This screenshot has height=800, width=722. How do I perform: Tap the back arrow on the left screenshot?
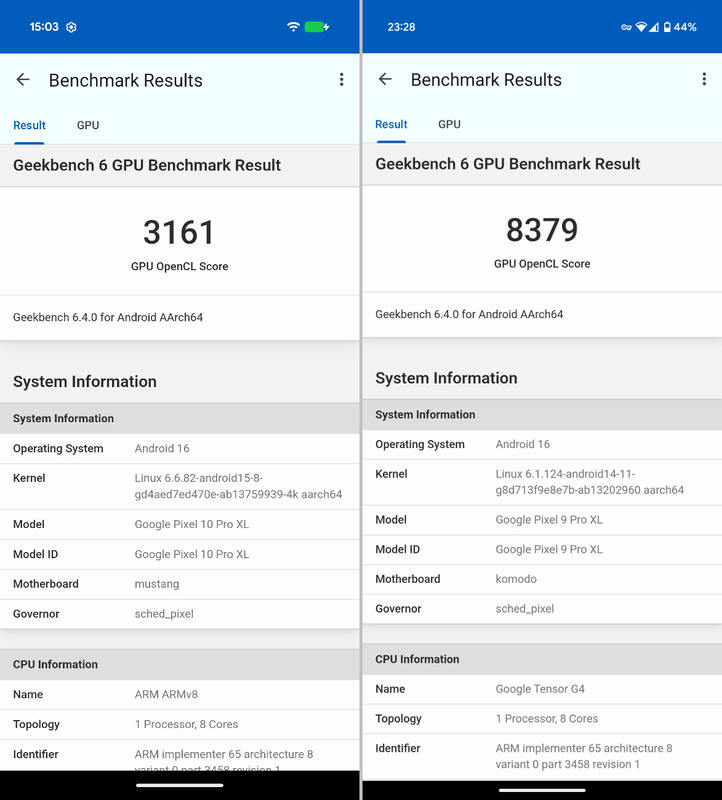(24, 80)
